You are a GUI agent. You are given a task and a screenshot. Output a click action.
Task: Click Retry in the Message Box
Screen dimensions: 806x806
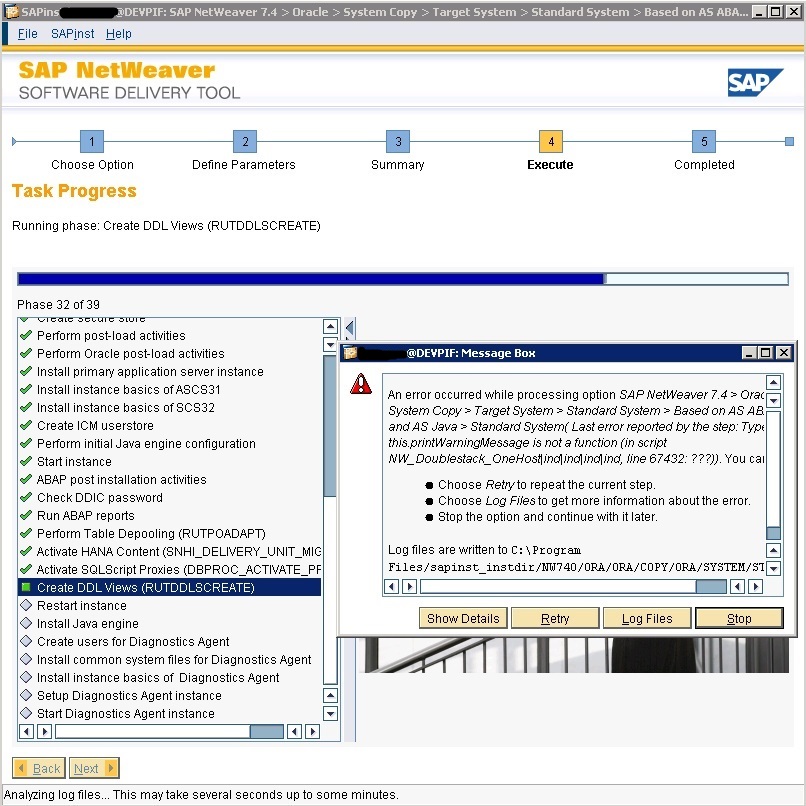click(555, 618)
